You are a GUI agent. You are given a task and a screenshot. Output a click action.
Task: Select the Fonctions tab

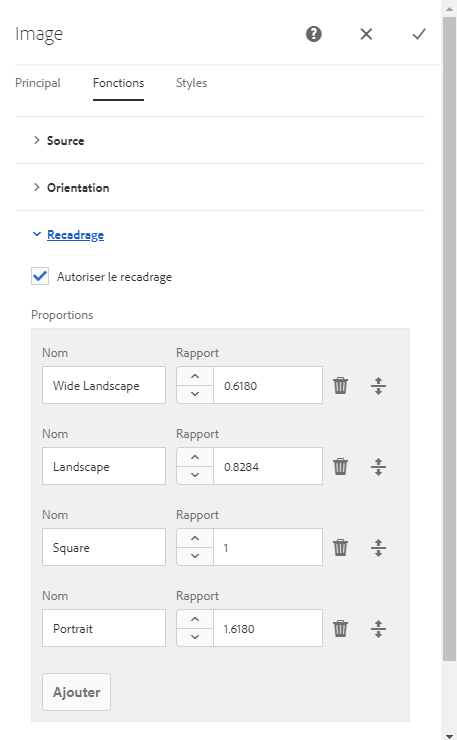(x=118, y=83)
